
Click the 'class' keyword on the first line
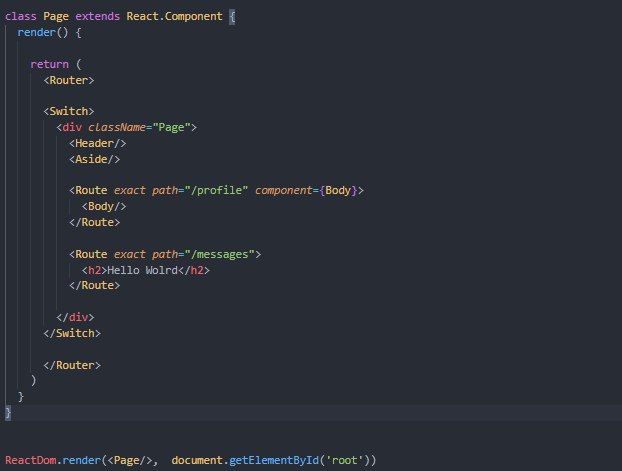21,16
